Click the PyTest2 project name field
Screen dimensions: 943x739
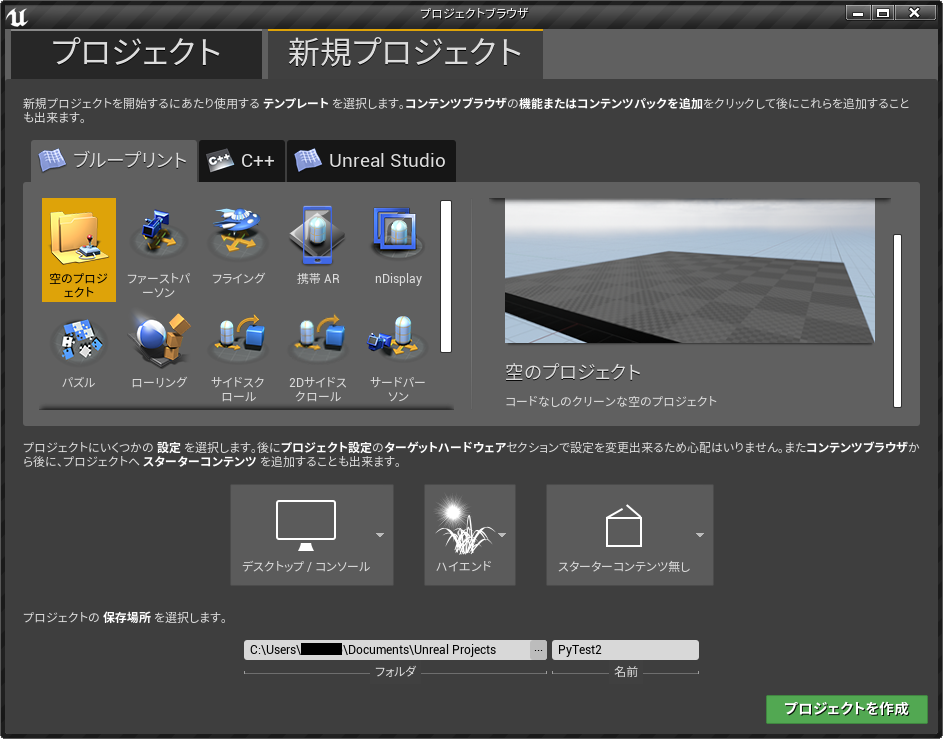(625, 650)
